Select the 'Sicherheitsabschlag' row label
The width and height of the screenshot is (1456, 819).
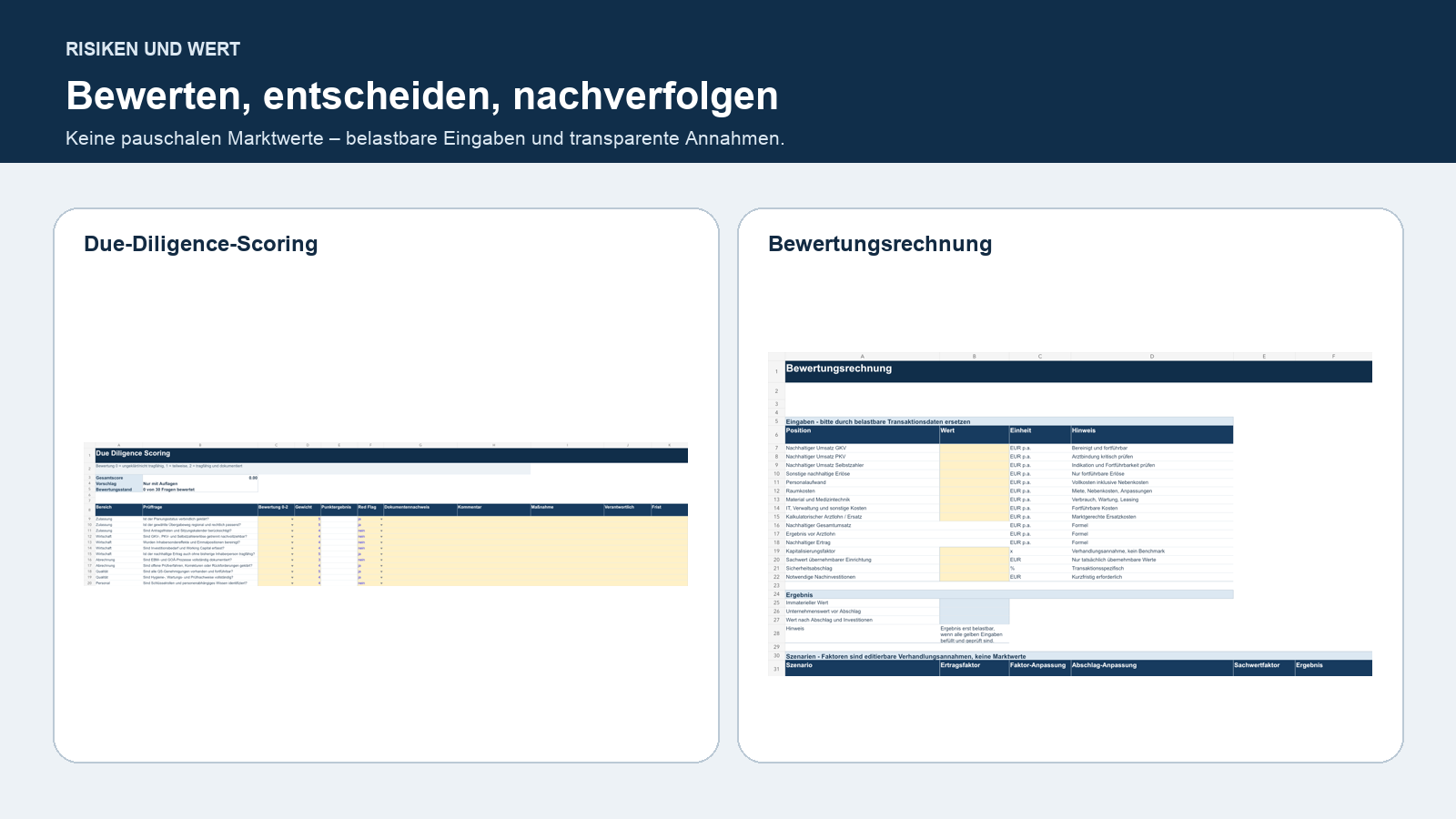pyautogui.click(x=809, y=568)
